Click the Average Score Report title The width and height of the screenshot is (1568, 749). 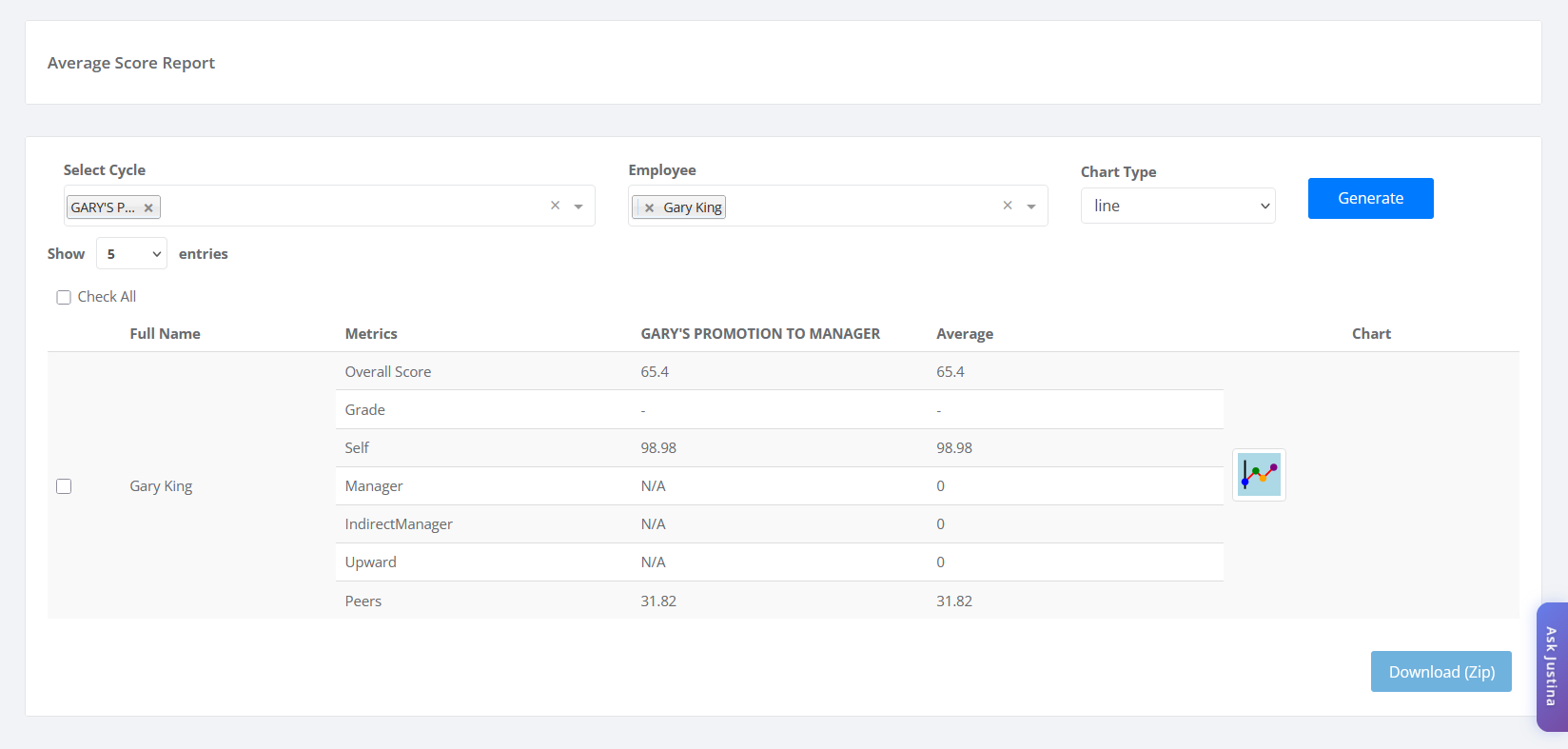[x=131, y=63]
